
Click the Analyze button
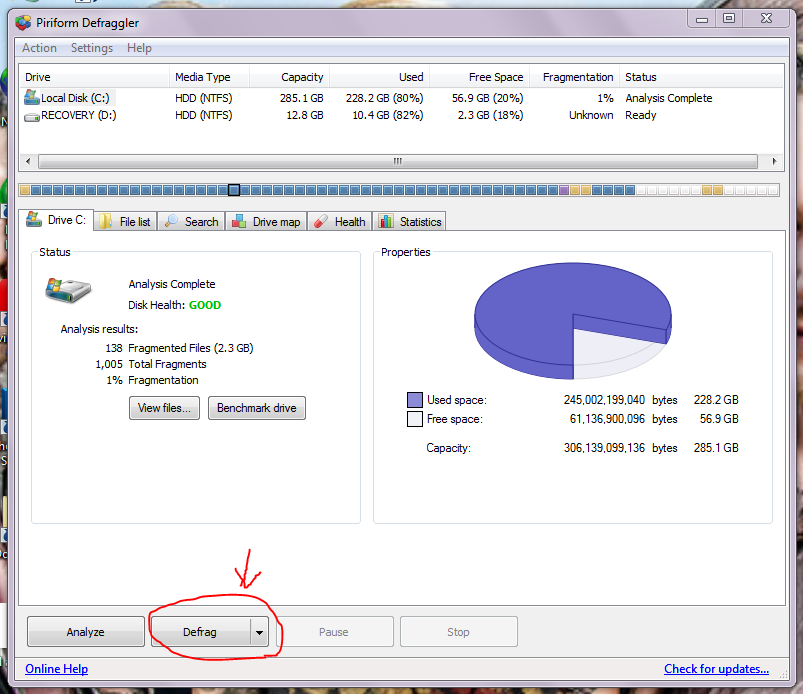pyautogui.click(x=86, y=632)
